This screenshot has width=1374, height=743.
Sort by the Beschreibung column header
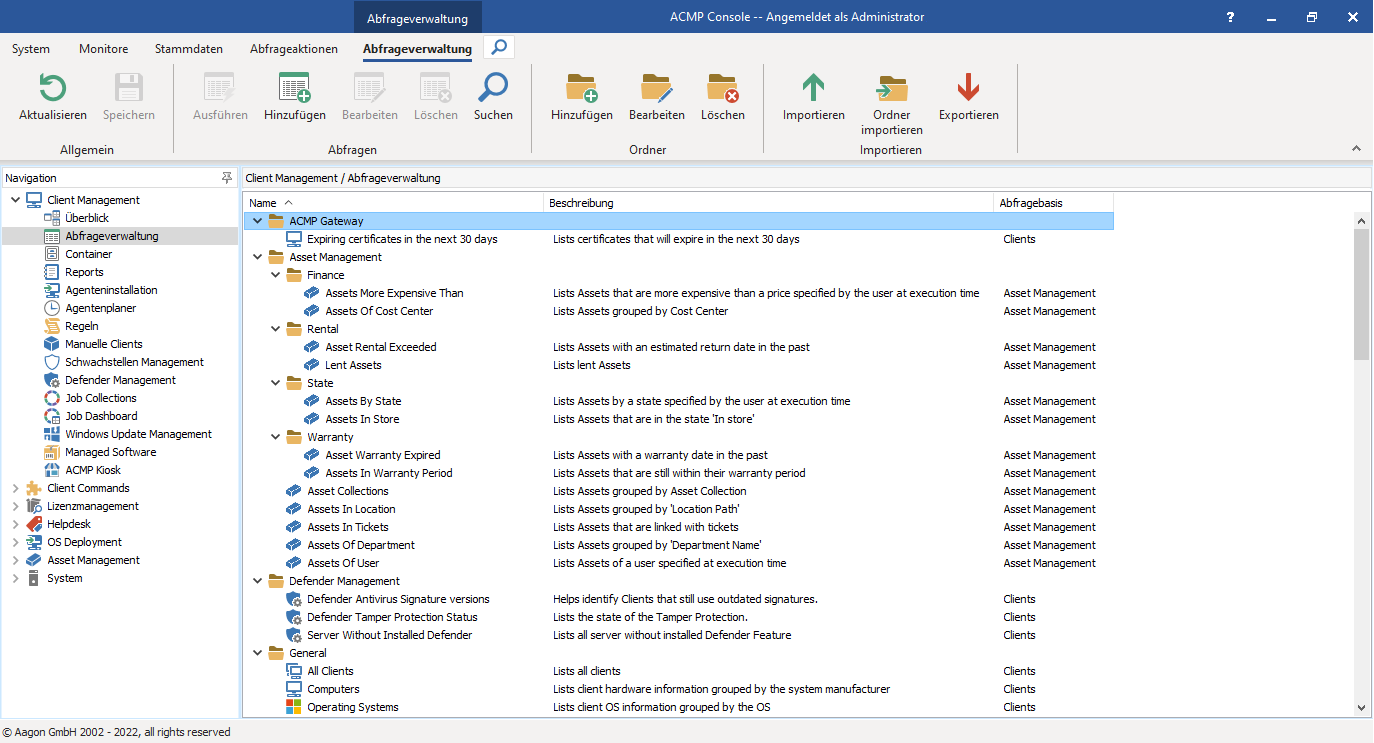coord(768,203)
